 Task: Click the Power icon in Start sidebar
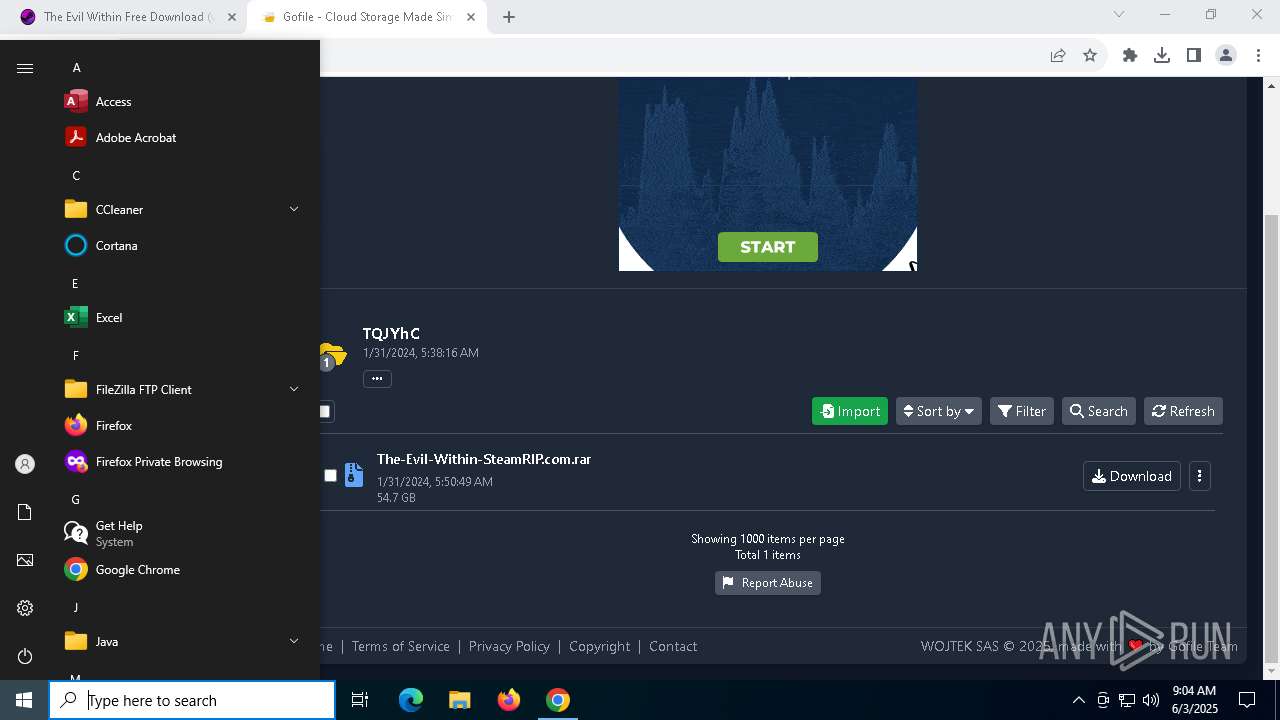[x=25, y=656]
